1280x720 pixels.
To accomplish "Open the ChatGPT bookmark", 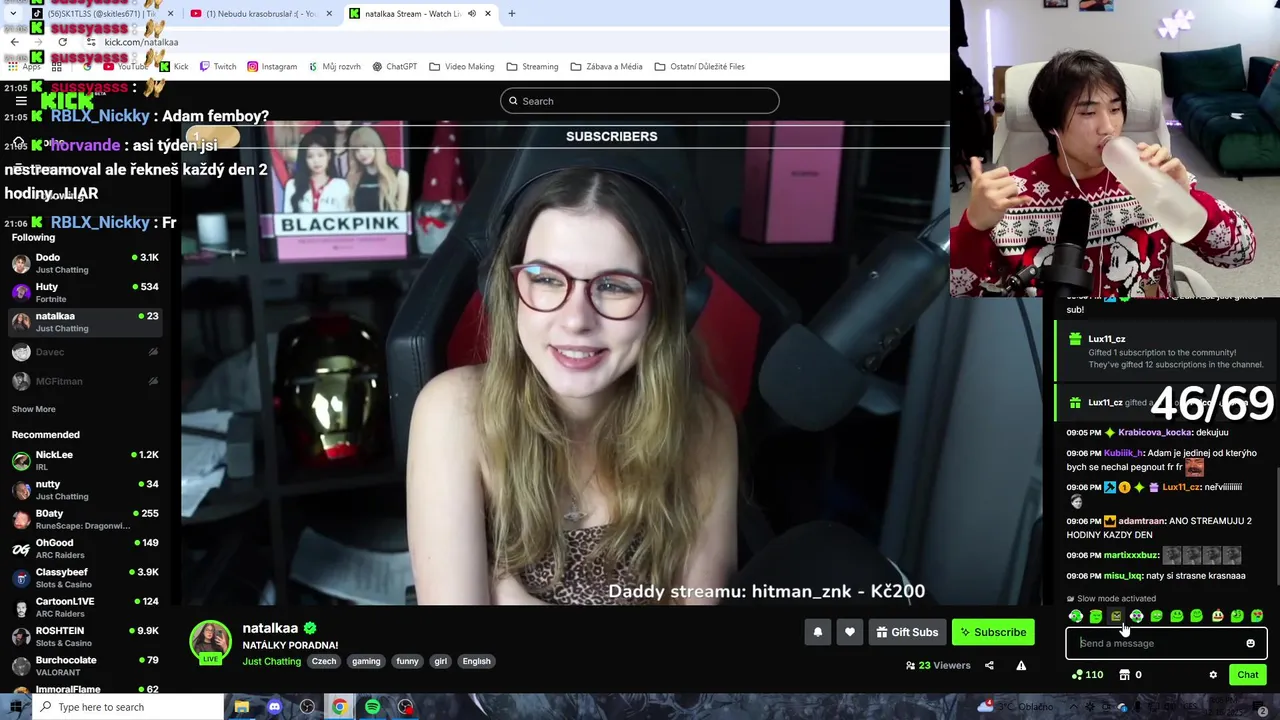I will click(394, 66).
